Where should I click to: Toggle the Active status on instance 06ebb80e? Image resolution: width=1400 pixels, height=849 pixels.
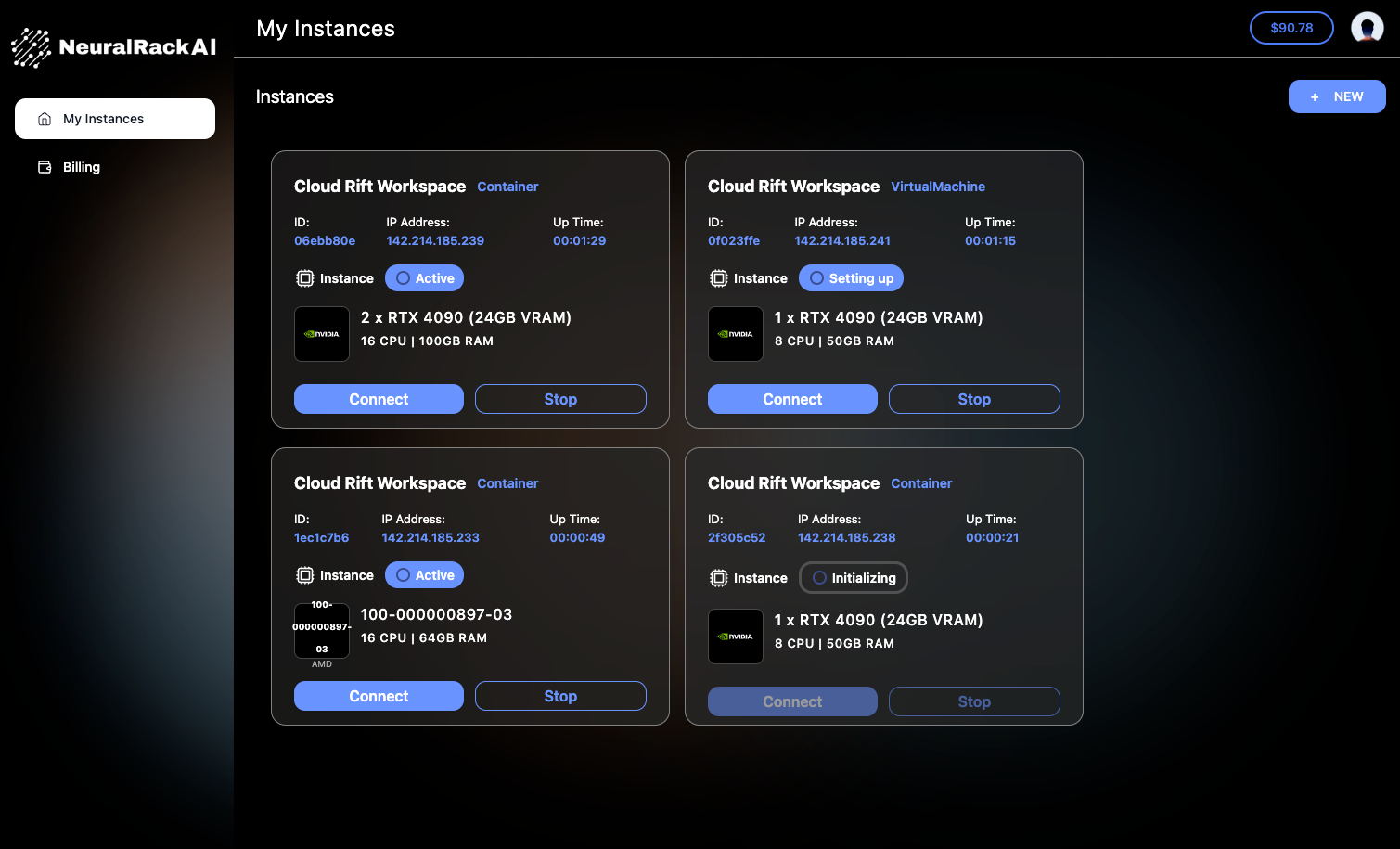click(423, 277)
